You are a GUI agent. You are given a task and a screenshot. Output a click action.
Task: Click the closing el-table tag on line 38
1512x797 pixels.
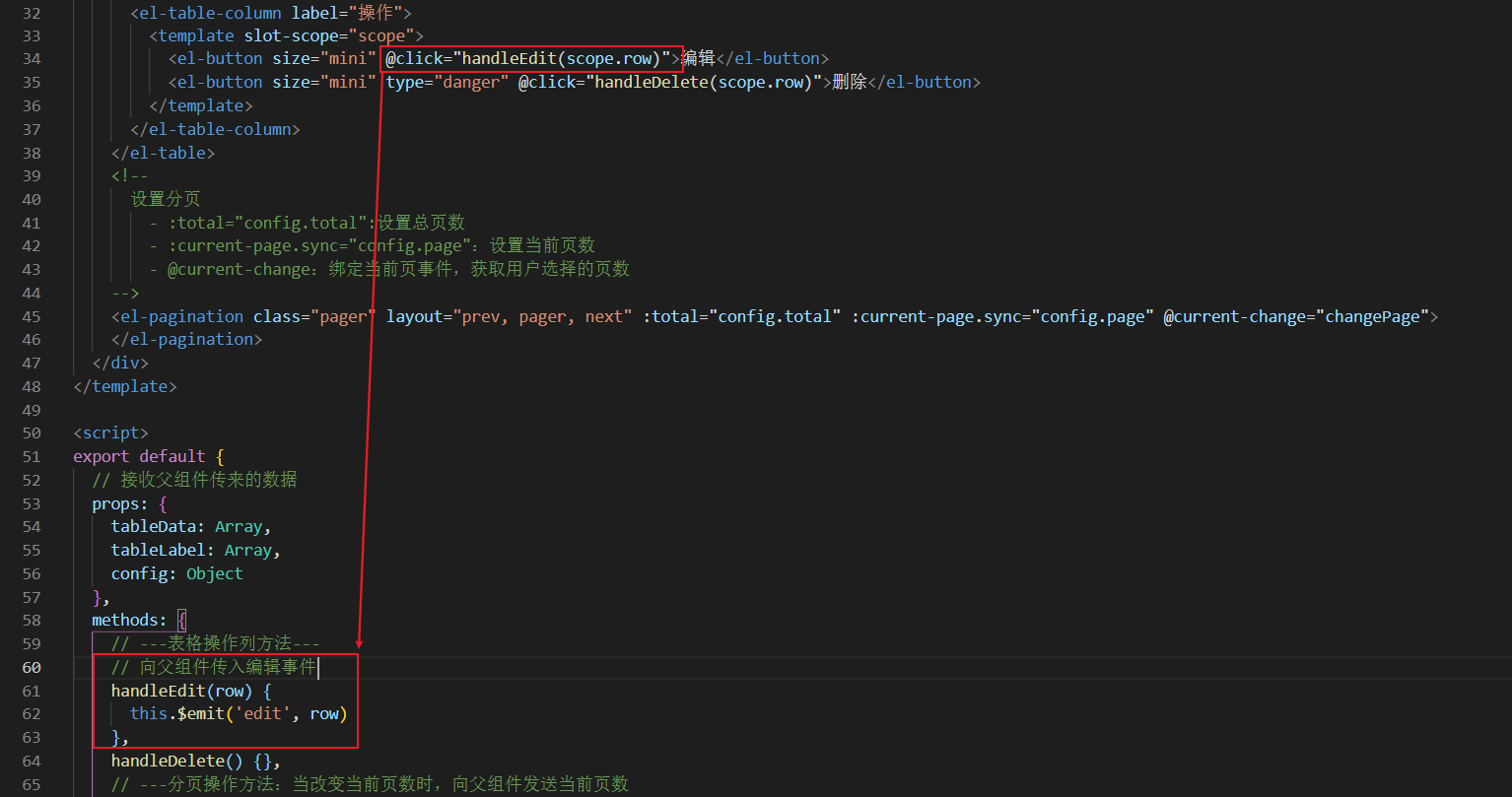(x=163, y=154)
